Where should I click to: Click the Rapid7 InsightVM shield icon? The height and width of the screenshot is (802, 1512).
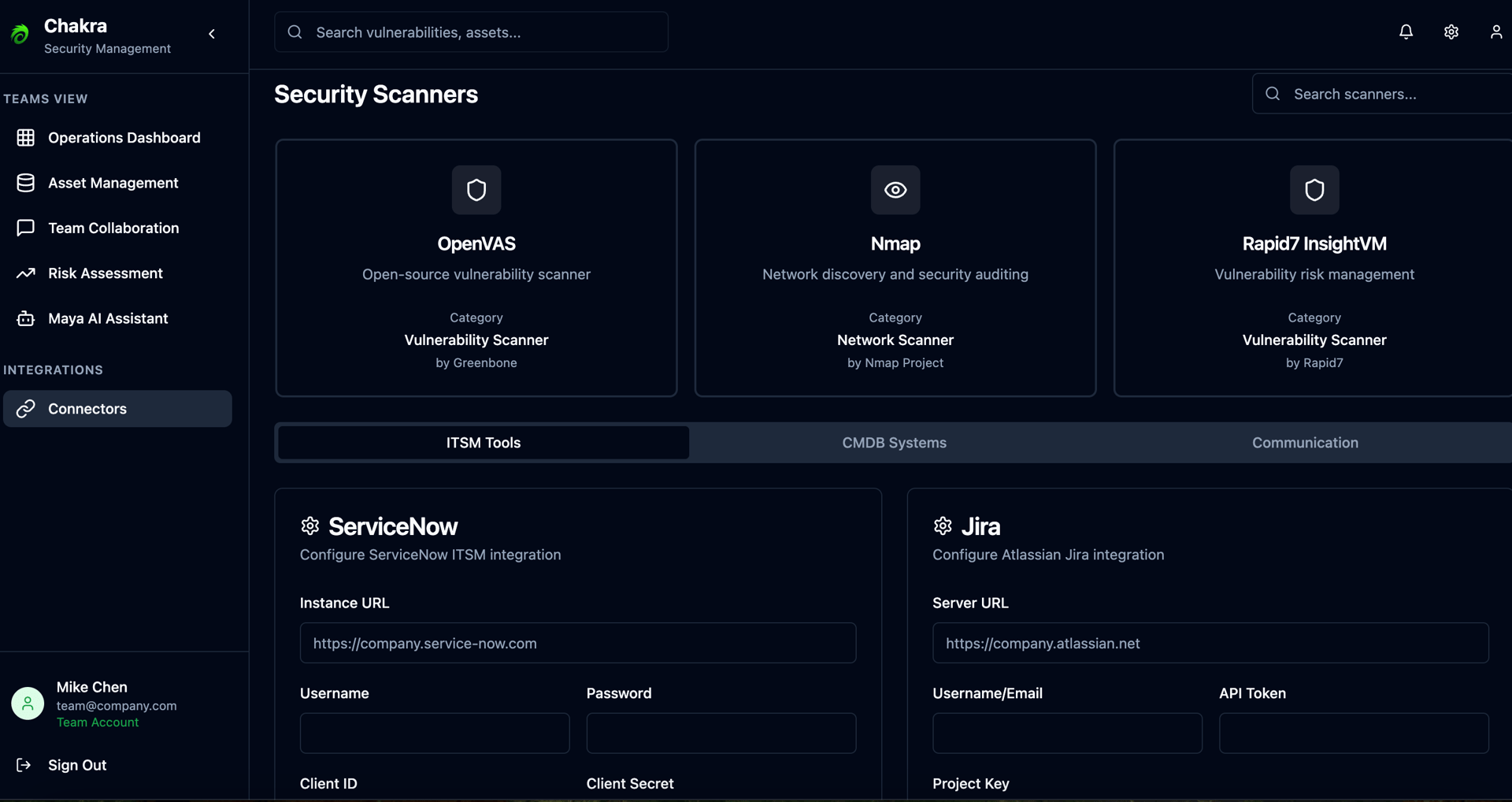[x=1314, y=190]
